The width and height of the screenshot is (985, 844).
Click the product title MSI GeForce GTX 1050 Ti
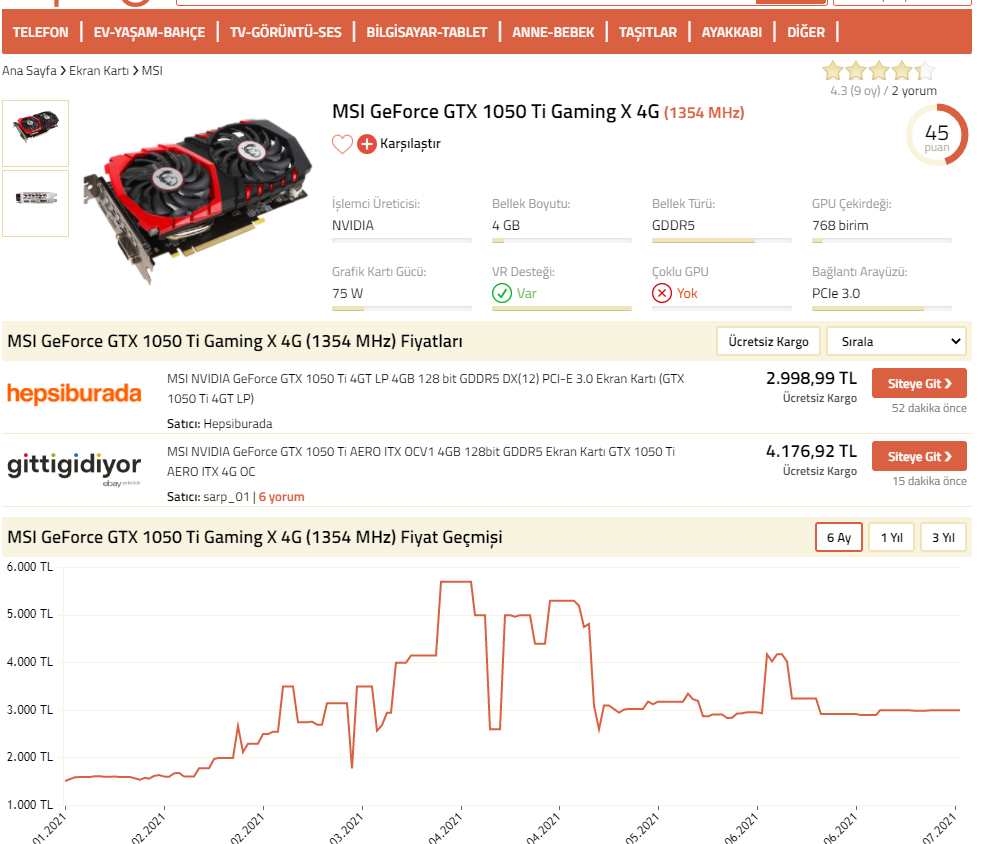[496, 112]
